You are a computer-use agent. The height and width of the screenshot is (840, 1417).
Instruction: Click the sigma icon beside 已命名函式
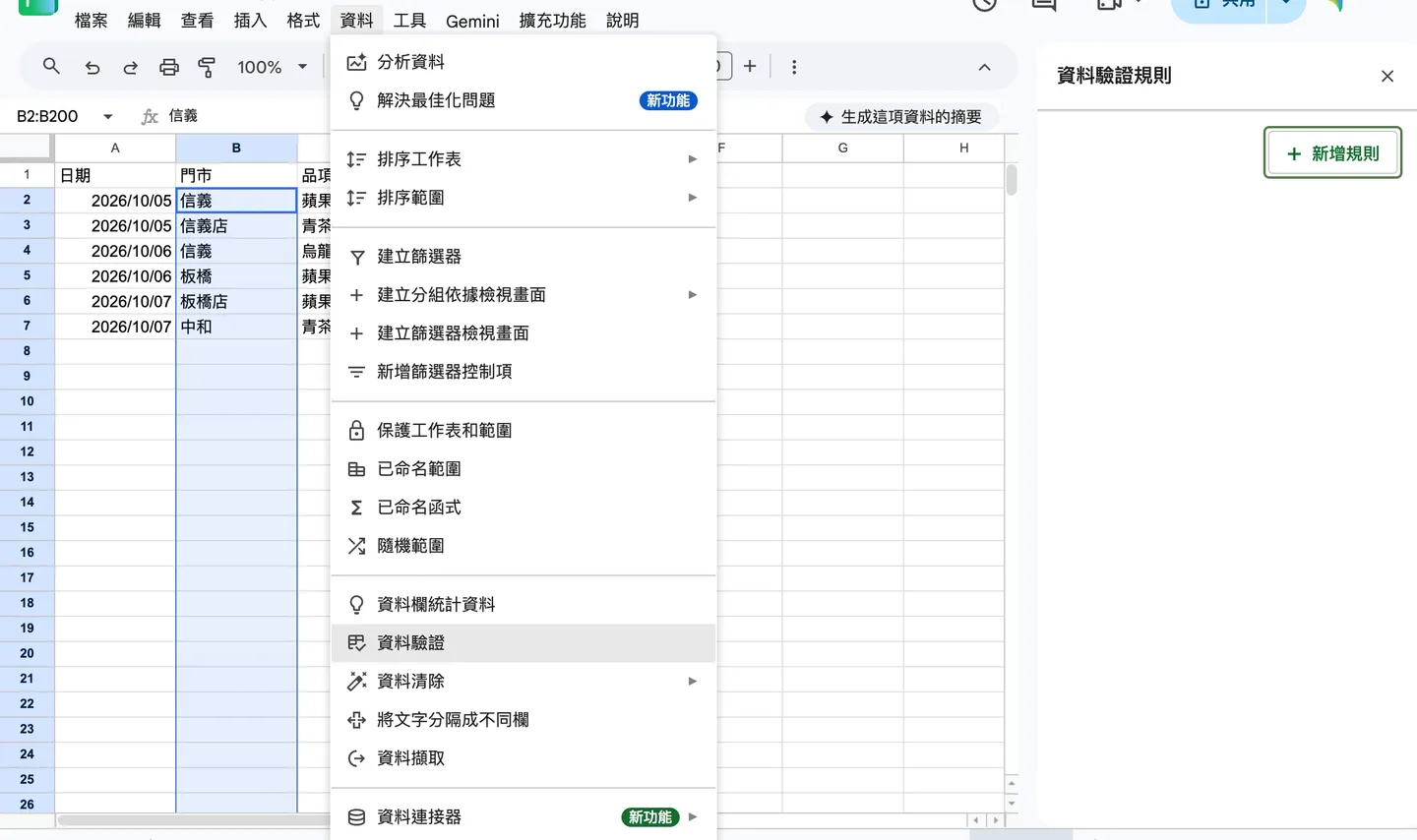(357, 508)
